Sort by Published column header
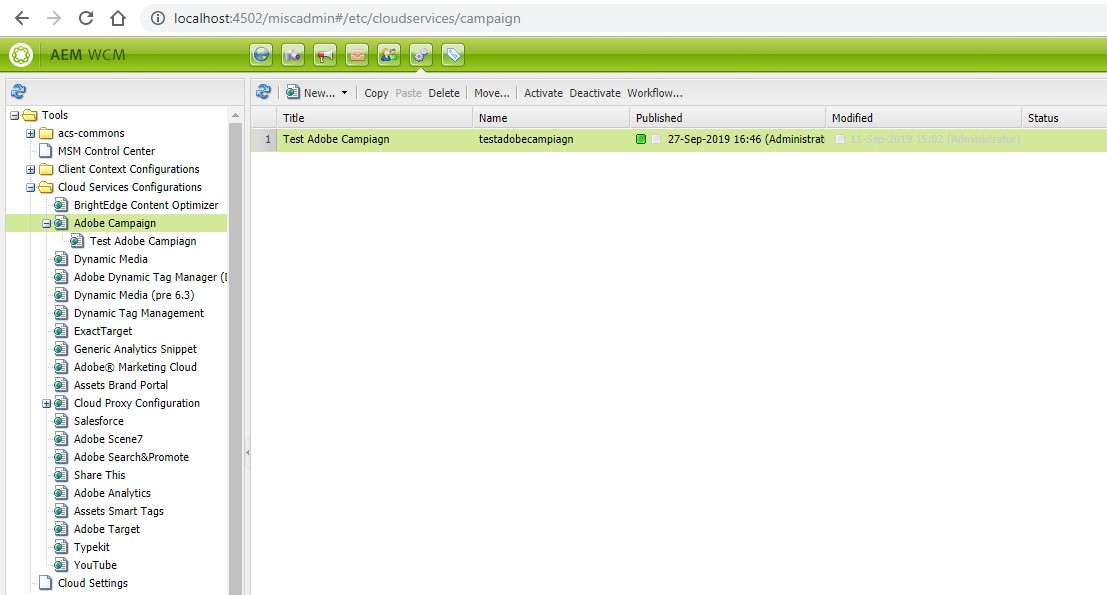 coord(728,118)
